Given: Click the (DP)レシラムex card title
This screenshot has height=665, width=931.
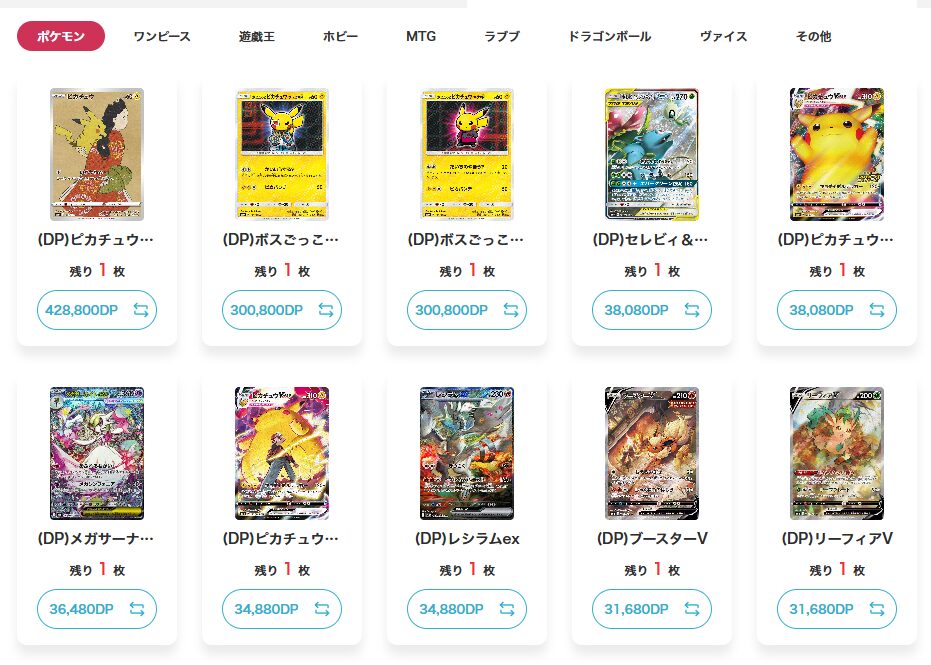Looking at the screenshot, I should point(467,539).
